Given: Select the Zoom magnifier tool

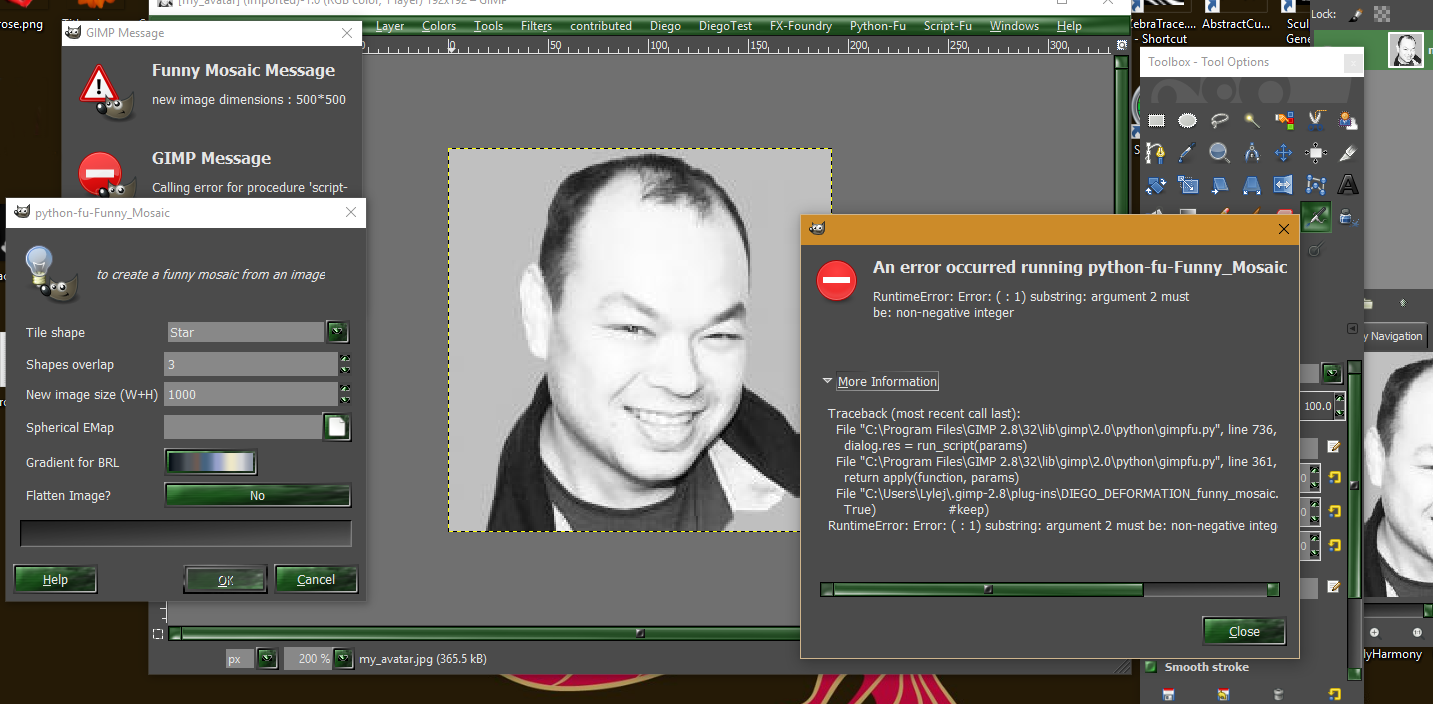Looking at the screenshot, I should (1220, 153).
